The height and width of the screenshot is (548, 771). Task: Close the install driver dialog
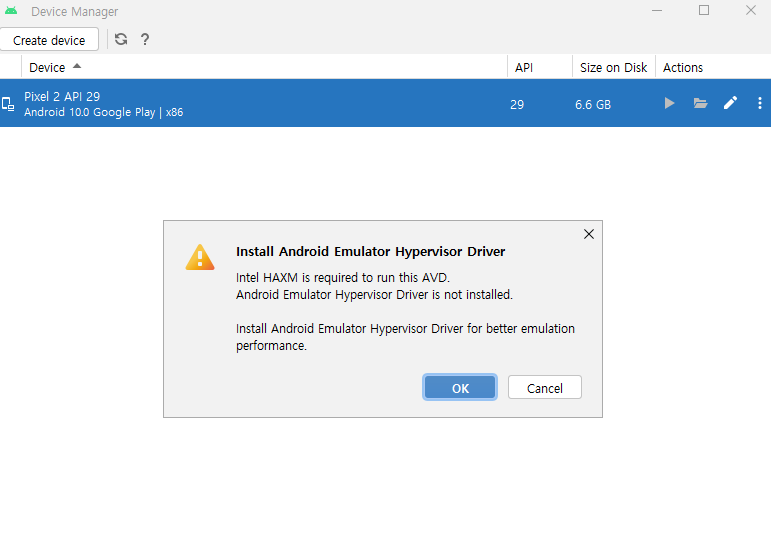pyautogui.click(x=589, y=234)
